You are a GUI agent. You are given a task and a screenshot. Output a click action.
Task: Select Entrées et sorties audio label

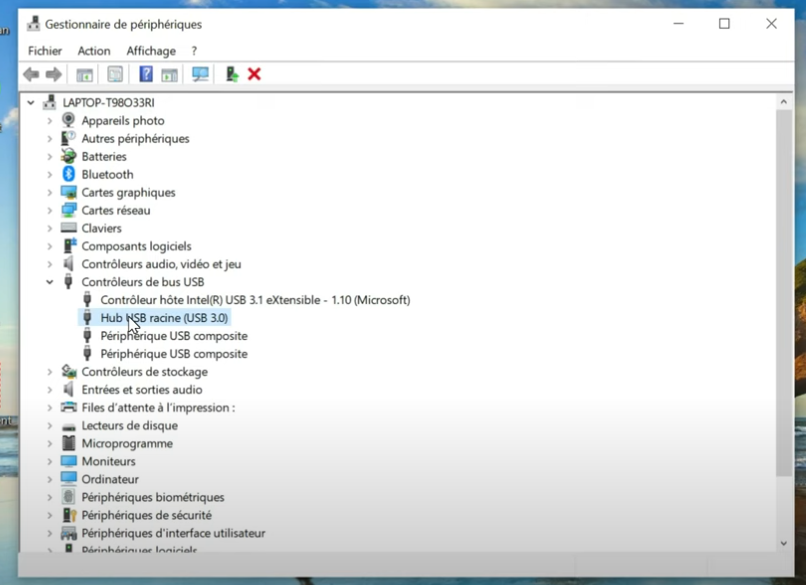coord(142,390)
